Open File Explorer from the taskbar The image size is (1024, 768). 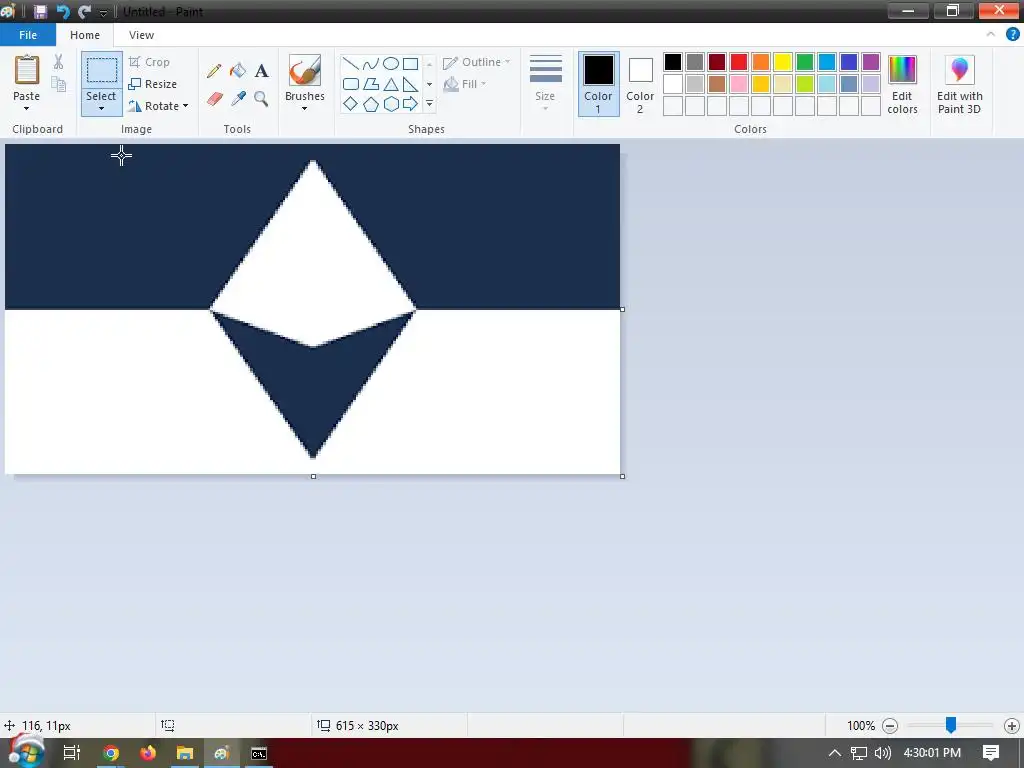click(185, 753)
